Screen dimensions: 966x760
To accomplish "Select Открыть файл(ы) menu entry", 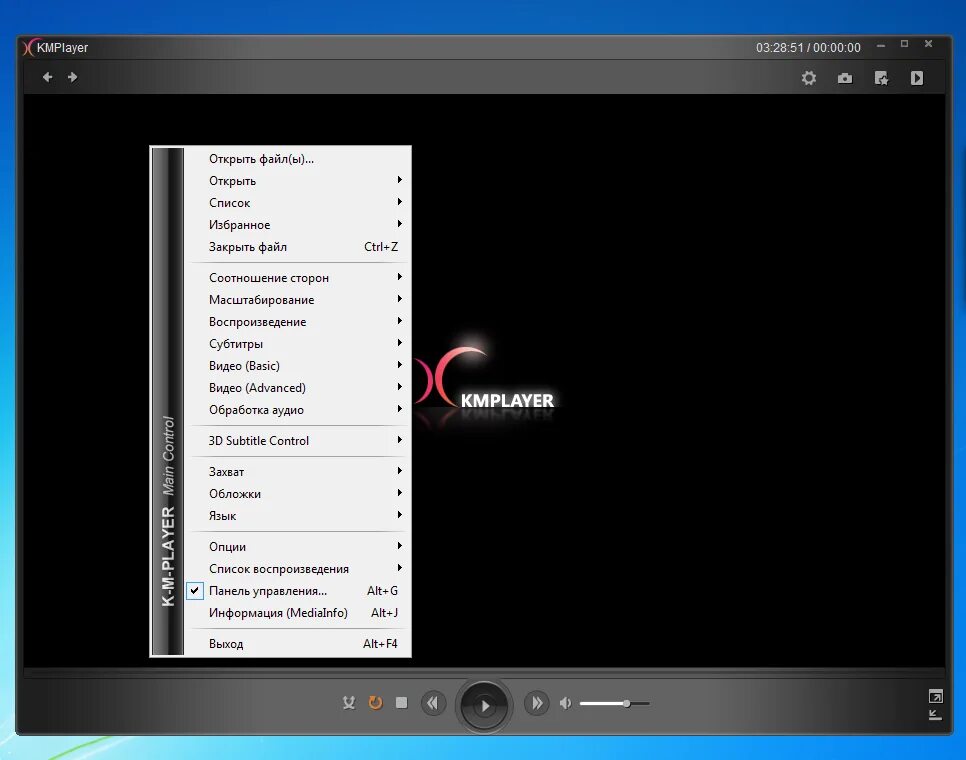I will [262, 158].
